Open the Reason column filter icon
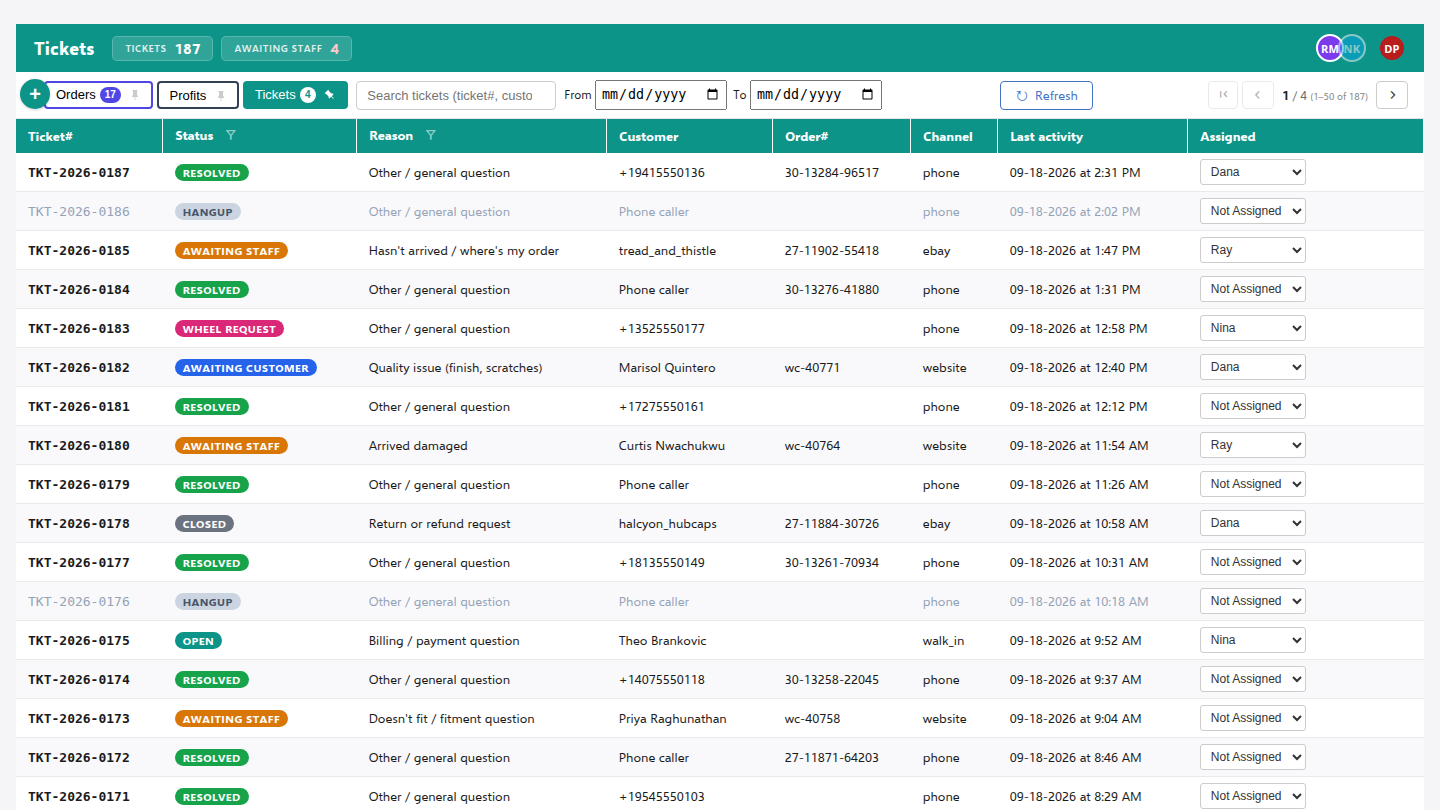This screenshot has height=810, width=1440. [x=431, y=135]
